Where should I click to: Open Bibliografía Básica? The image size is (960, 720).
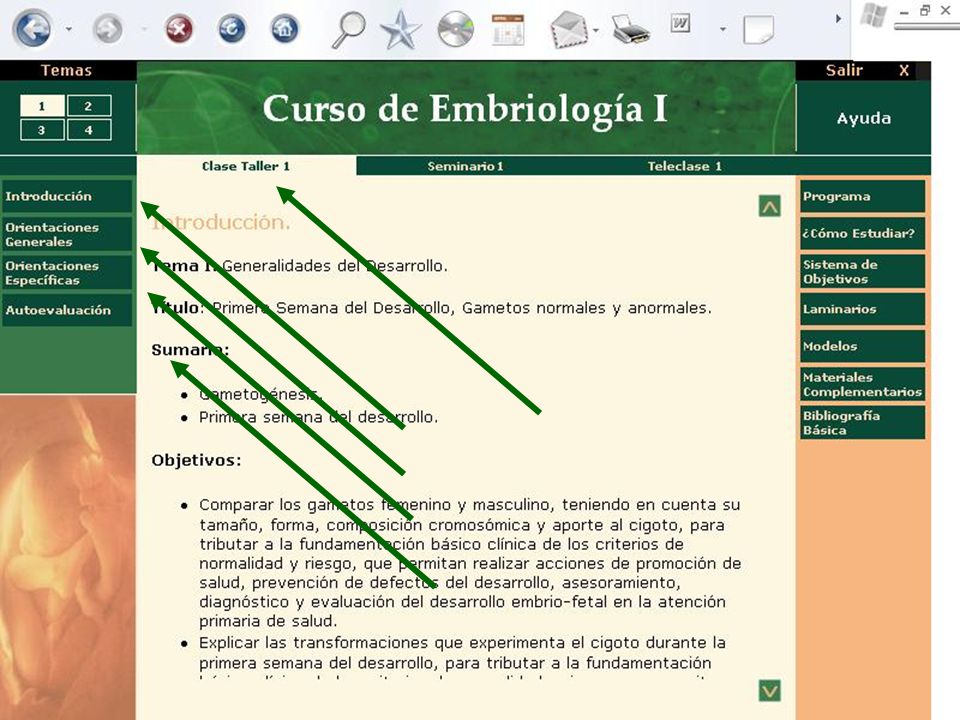[x=863, y=422]
